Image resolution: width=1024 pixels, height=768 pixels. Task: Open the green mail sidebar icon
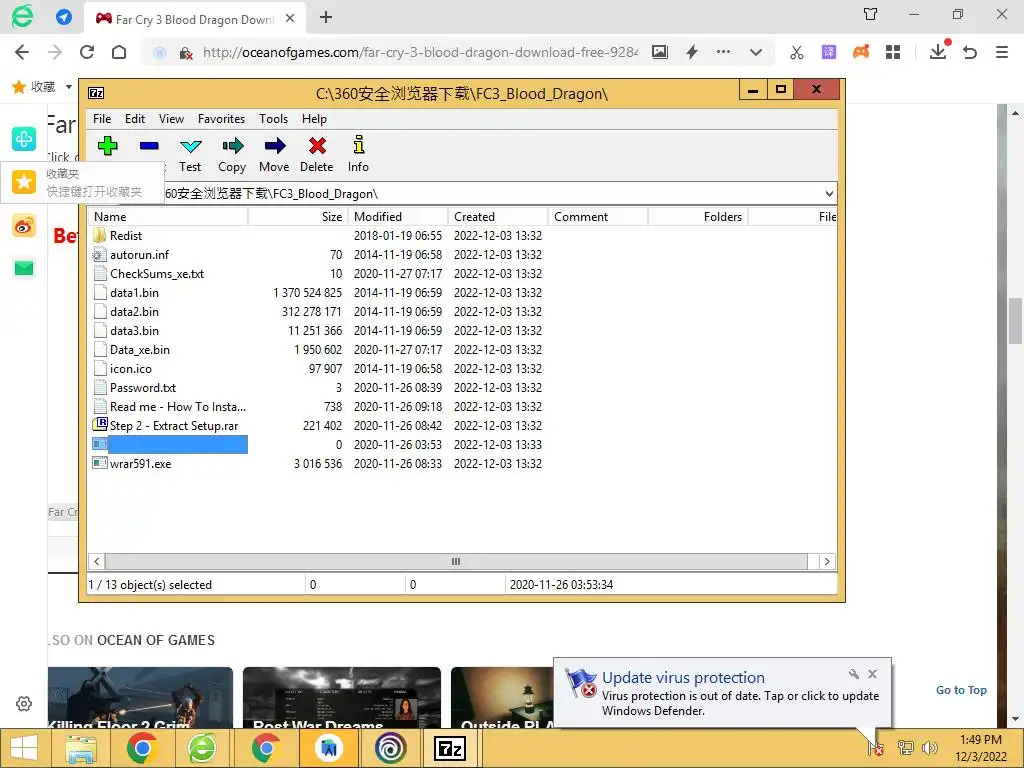pyautogui.click(x=24, y=268)
